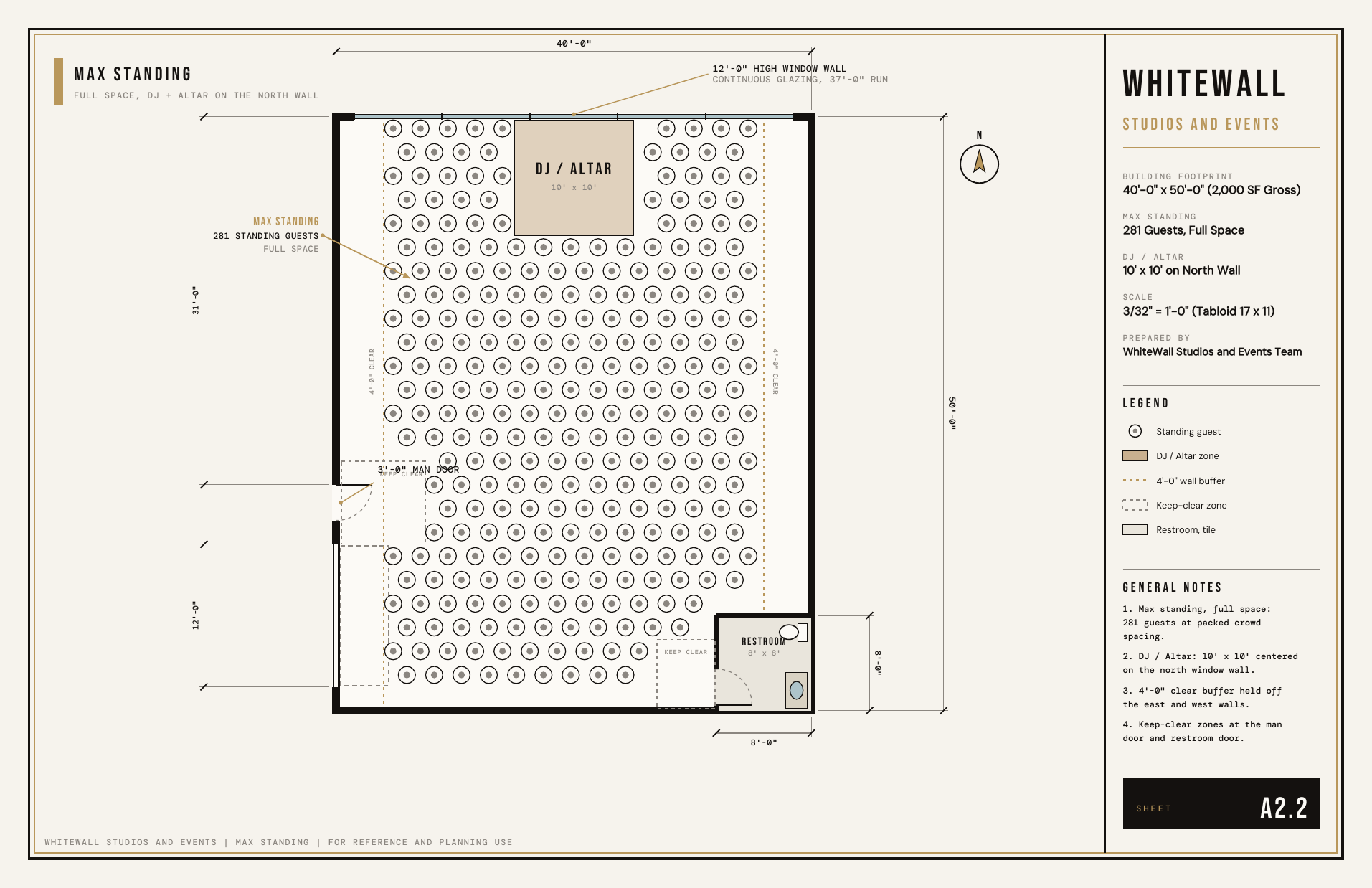This screenshot has height=888, width=1372.
Task: Click the STUDIOS AND EVENTS subtitle
Action: click(x=1201, y=124)
